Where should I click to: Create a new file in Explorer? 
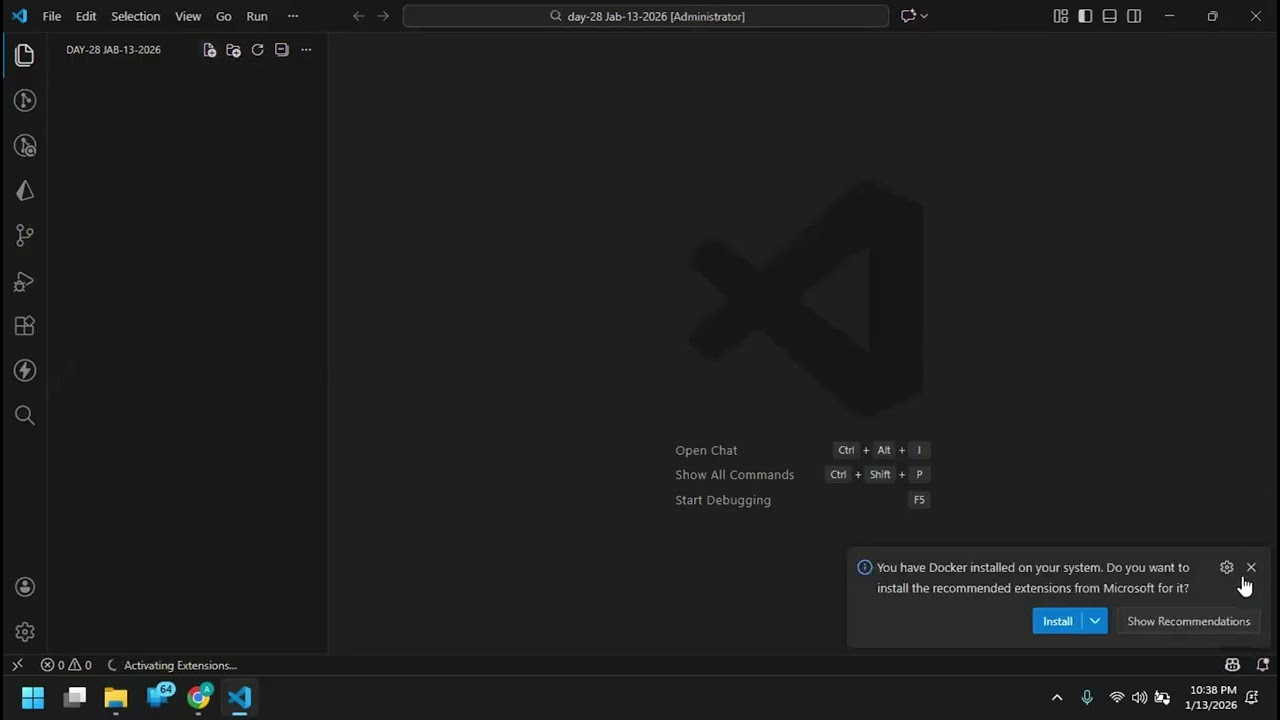[209, 50]
